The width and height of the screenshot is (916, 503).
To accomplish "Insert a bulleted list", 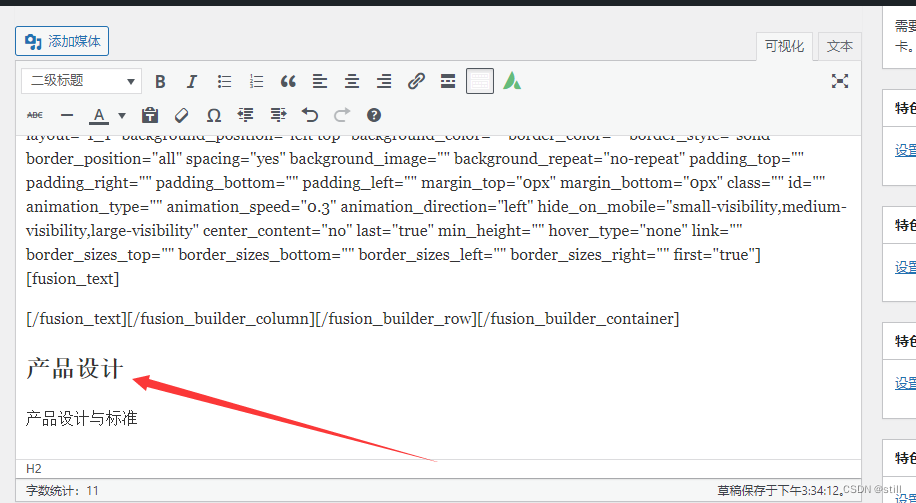I will pyautogui.click(x=224, y=81).
